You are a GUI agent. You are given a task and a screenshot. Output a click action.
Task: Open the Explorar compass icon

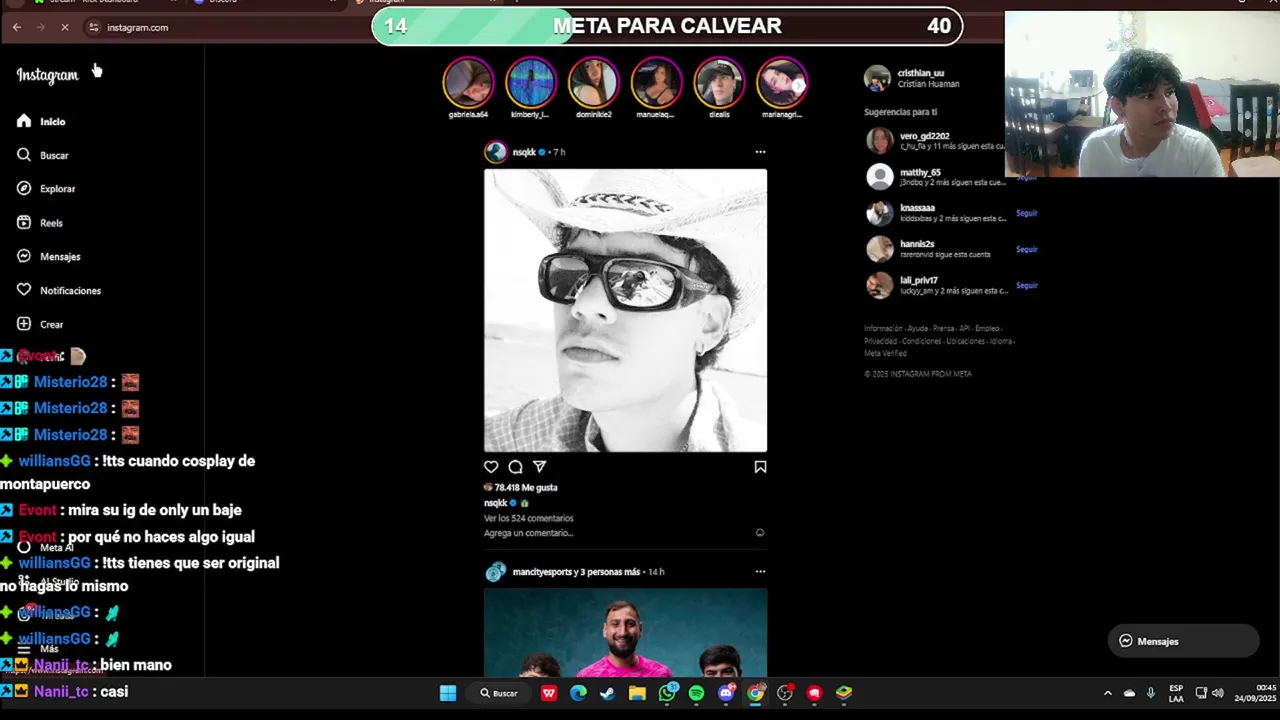pyautogui.click(x=24, y=188)
